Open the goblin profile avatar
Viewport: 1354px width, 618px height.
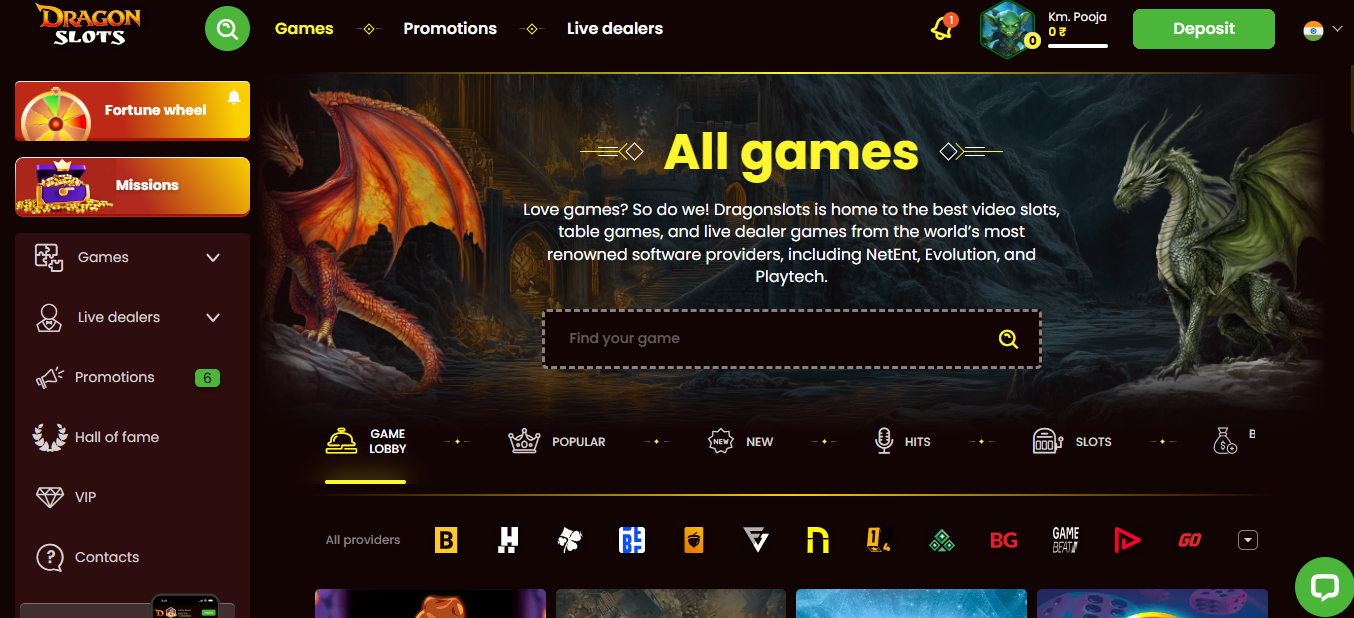[x=1009, y=29]
